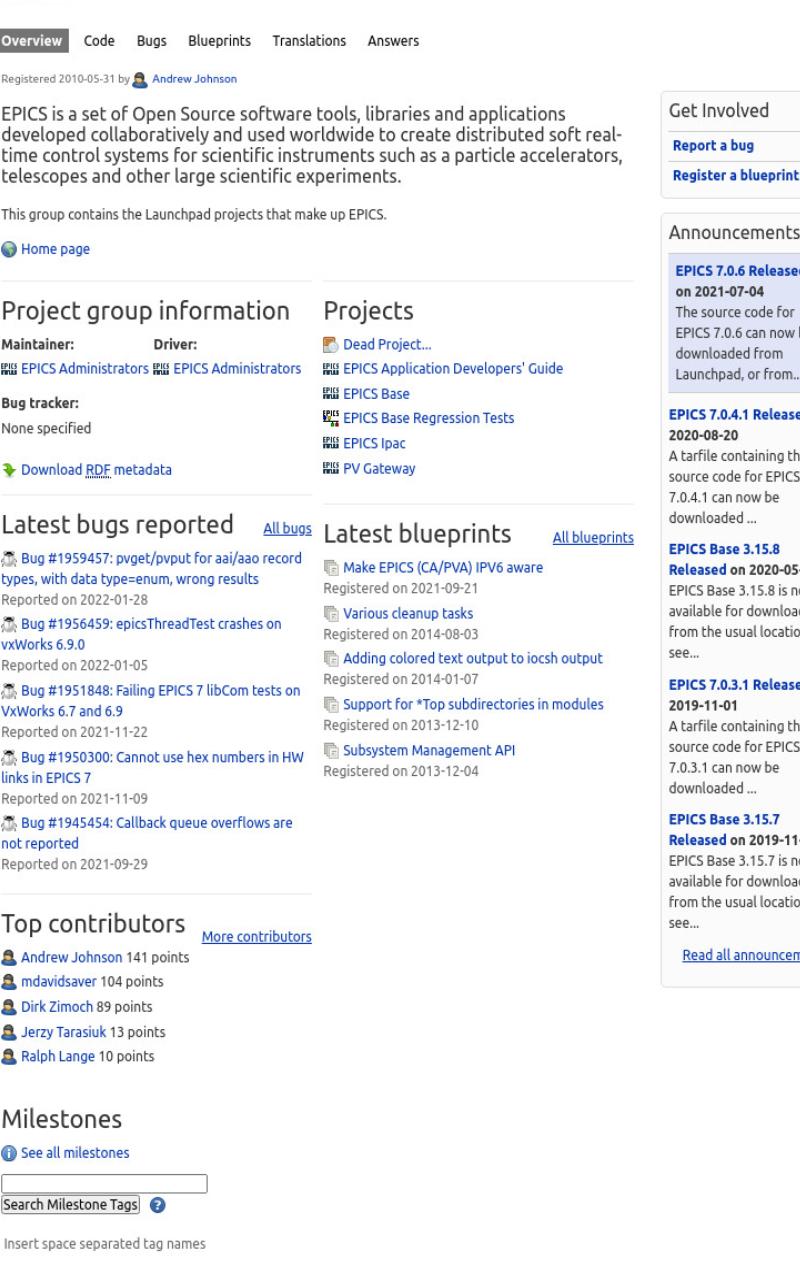800x1280 pixels.
Task: Click the bug icon for Bug #1945454
Action: (8, 824)
